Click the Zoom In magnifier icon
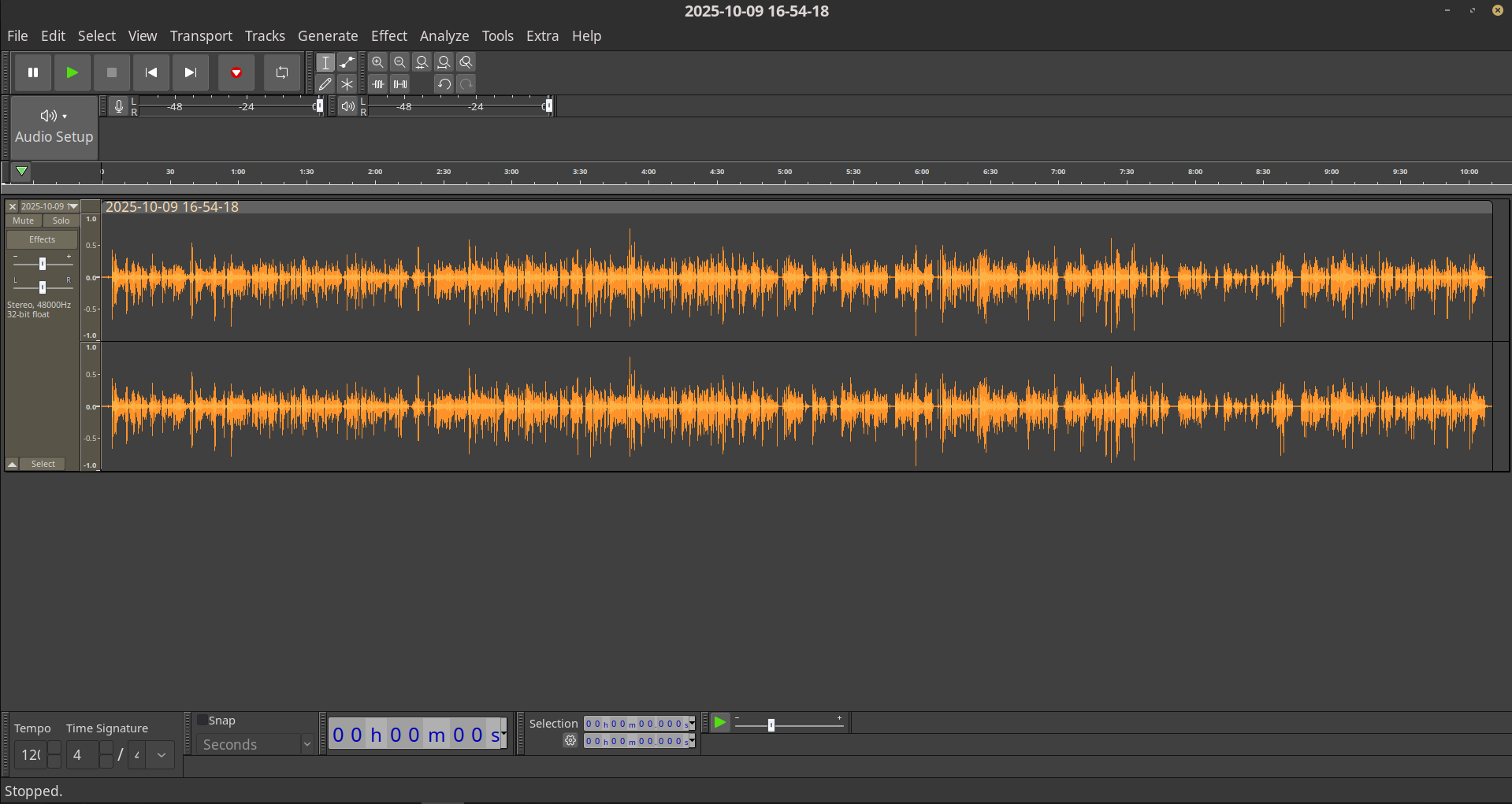The width and height of the screenshot is (1512, 804). (378, 62)
